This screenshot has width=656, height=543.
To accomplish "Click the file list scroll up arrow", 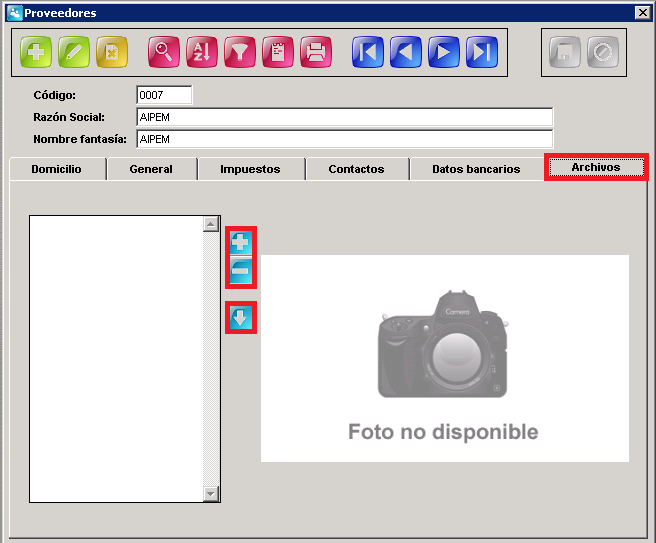I will (211, 225).
